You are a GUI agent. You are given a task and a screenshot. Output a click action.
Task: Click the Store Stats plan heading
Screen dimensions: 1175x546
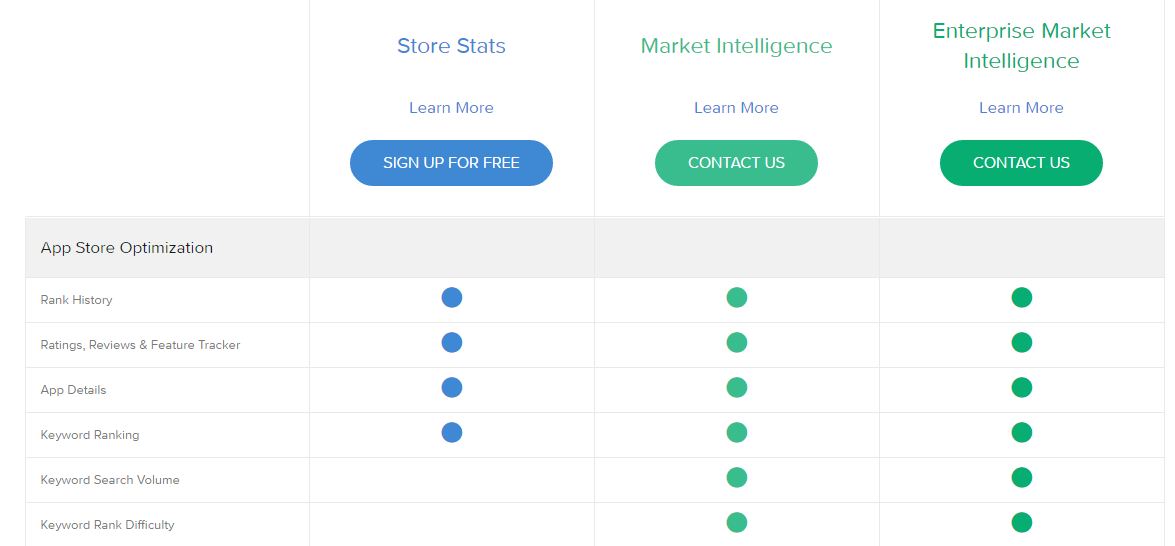(x=451, y=46)
